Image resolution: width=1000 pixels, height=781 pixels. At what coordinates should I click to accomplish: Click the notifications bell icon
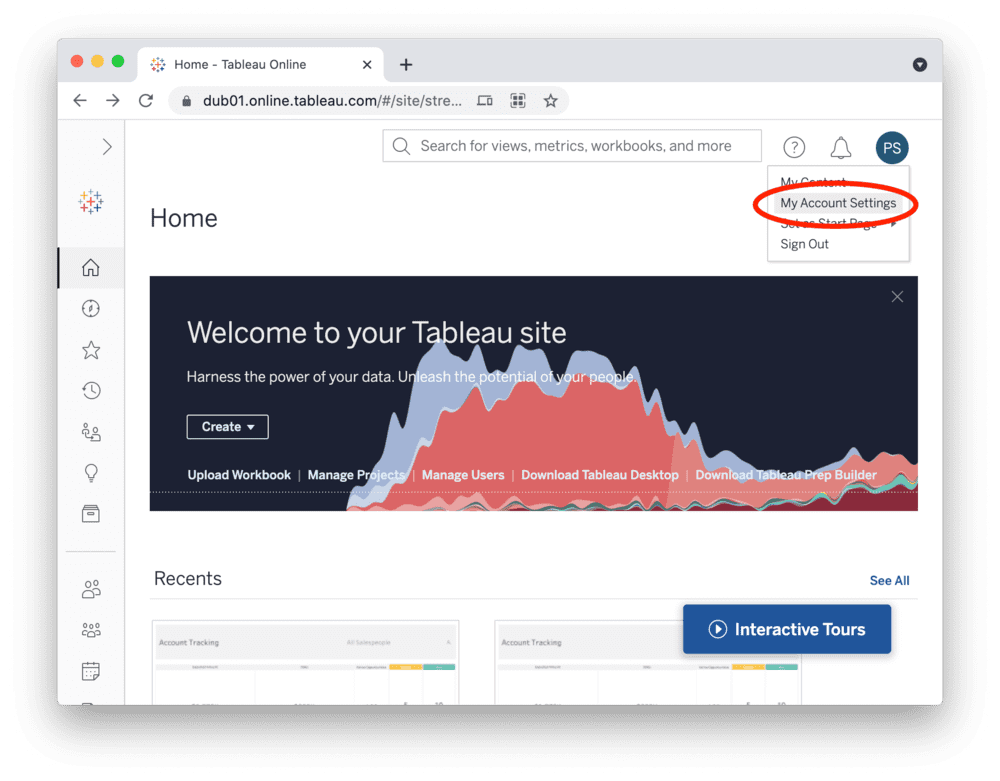[x=841, y=148]
